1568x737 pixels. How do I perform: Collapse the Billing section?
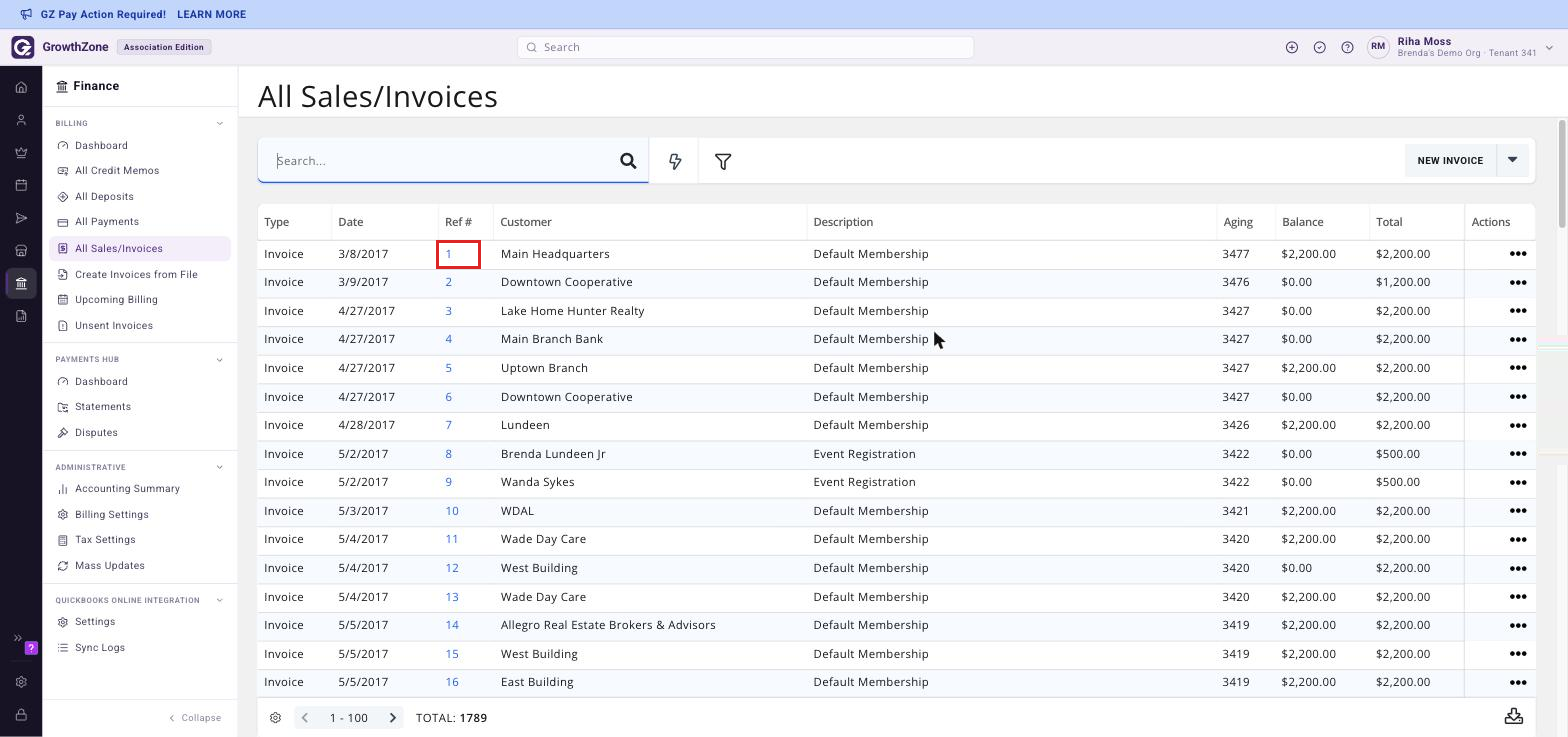click(220, 124)
